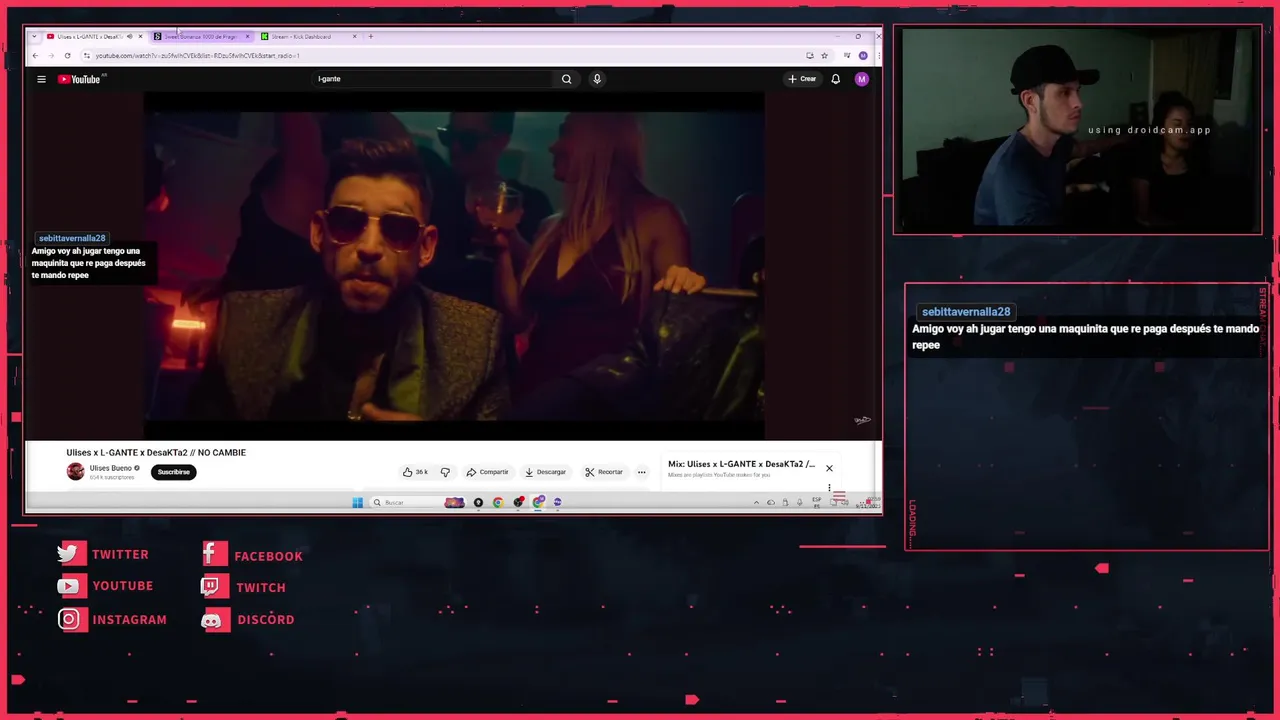Viewport: 1280px width, 720px height.
Task: Click the Twitter icon in the stream overlay
Action: [70, 554]
